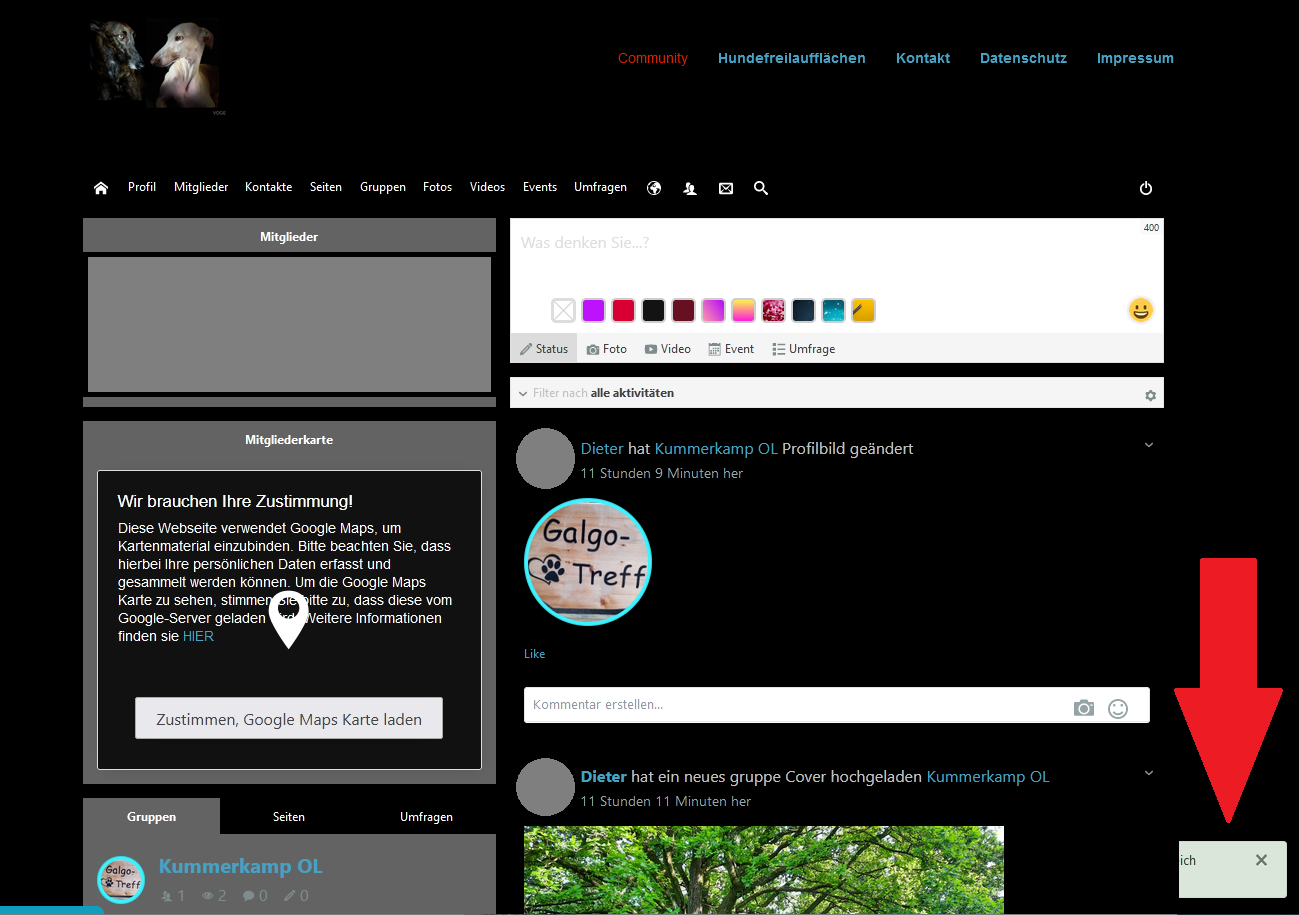Select the Foto post type tab
This screenshot has height=915, width=1299.
[607, 349]
